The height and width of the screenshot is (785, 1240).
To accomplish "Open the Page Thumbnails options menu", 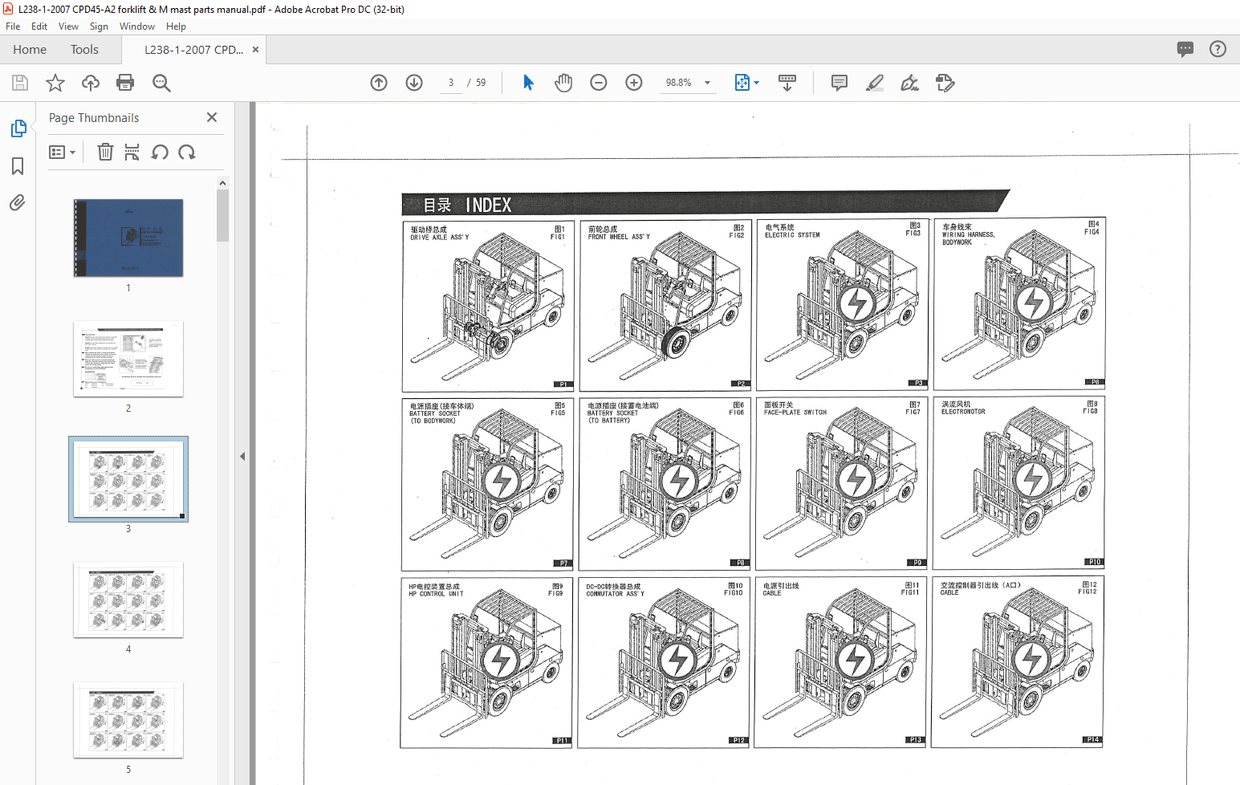I will pyautogui.click(x=62, y=151).
